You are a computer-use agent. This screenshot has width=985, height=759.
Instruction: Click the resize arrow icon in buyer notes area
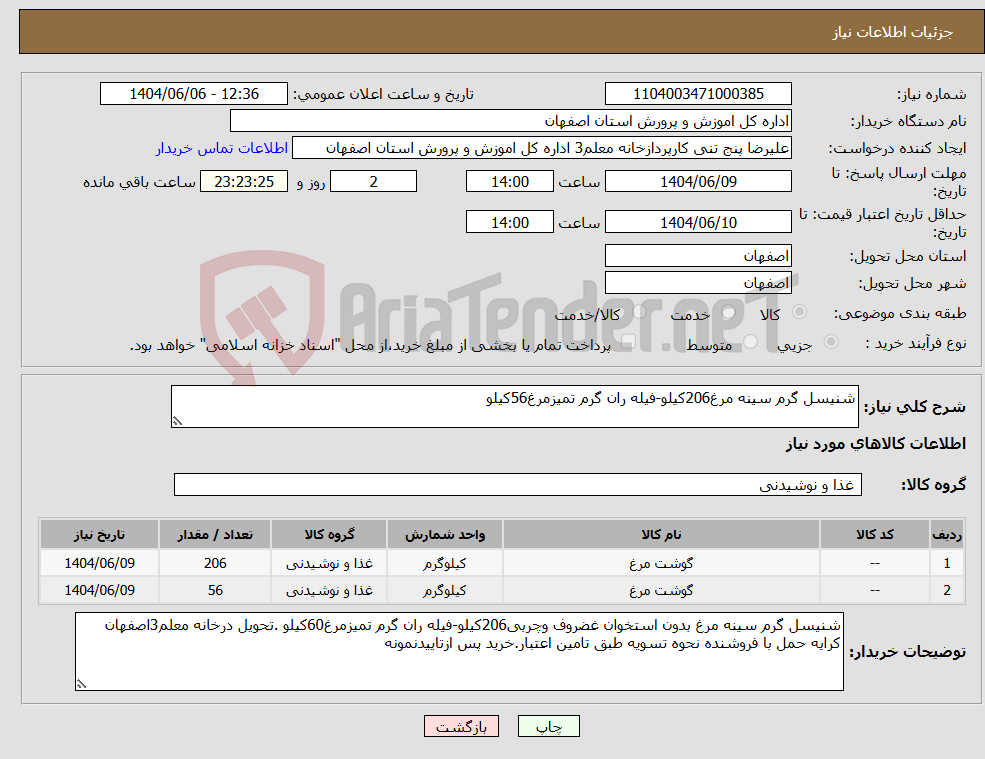(80, 681)
